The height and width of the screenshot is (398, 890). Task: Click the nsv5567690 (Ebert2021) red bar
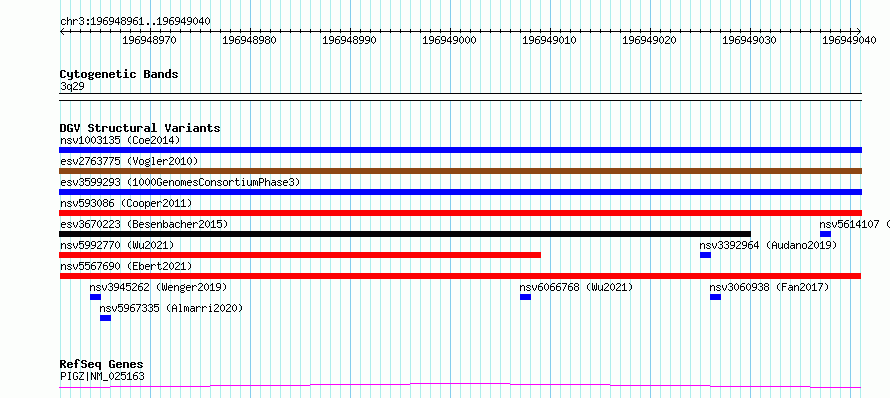coord(460,276)
